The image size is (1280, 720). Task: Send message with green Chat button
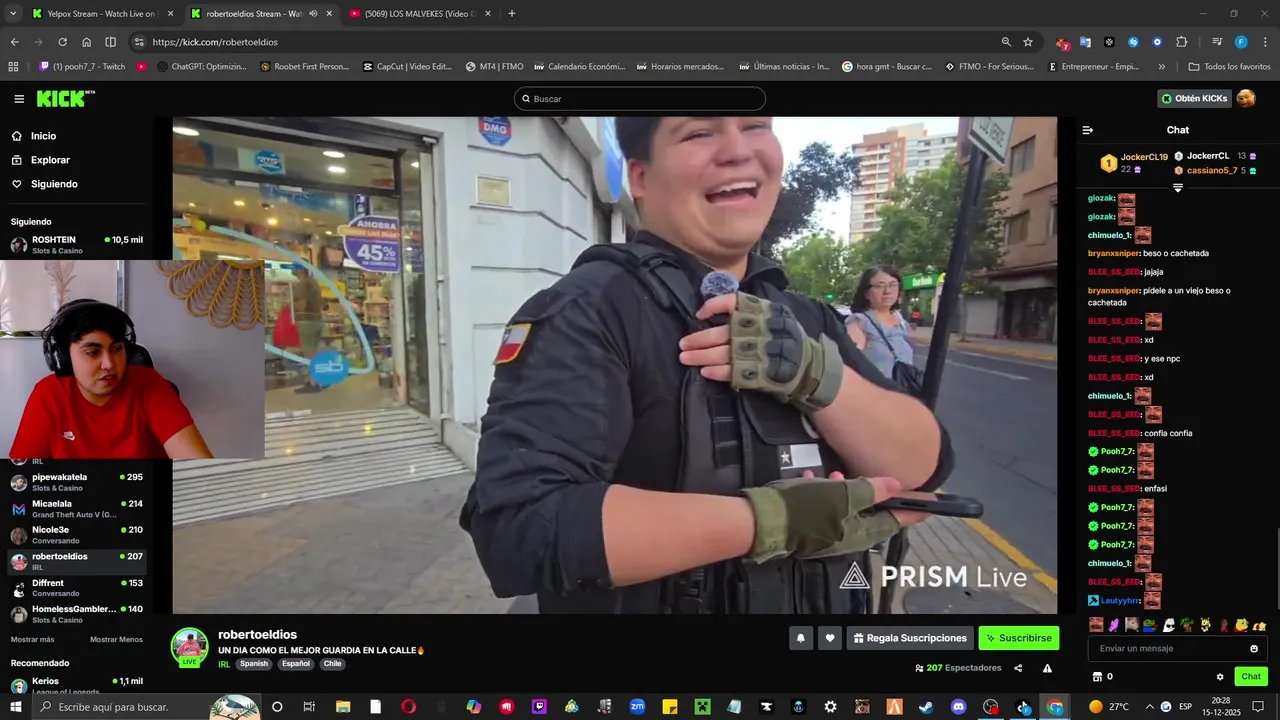[1251, 677]
